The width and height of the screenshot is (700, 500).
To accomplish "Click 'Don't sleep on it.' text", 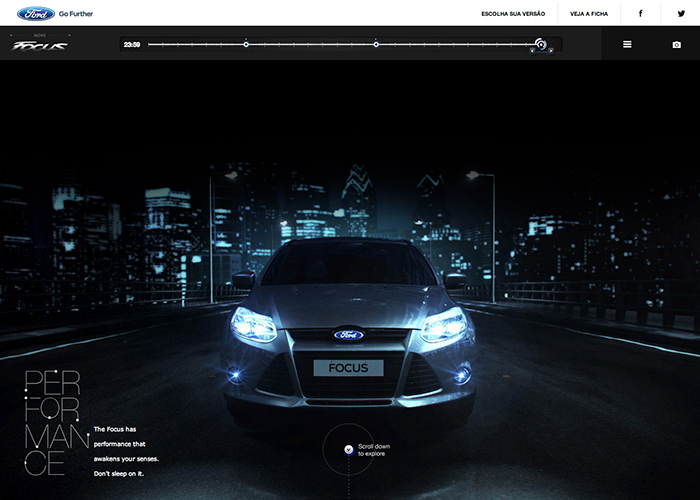I will tap(119, 474).
